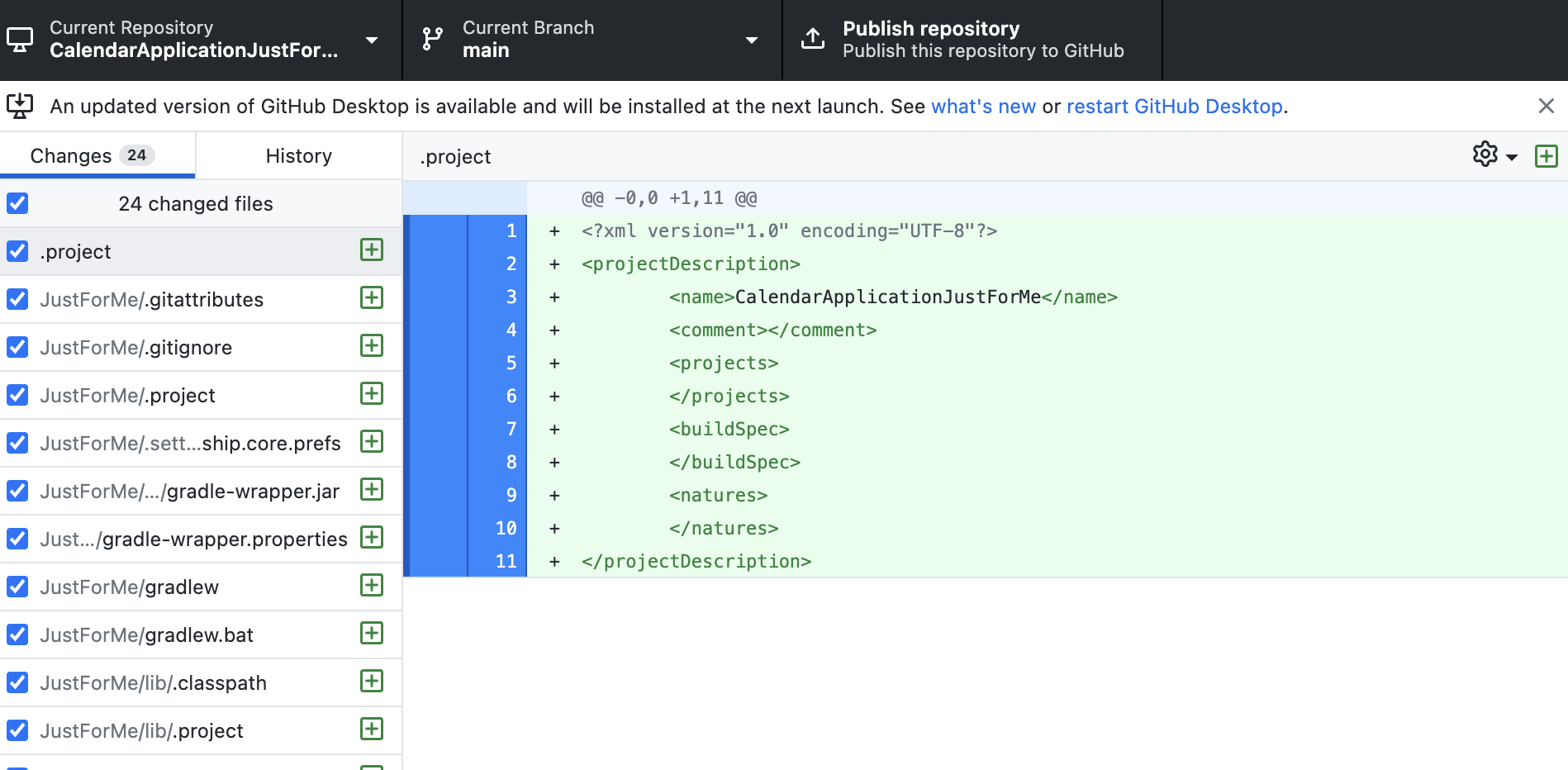
Task: Select diff line 3 number gutter
Action: [497, 297]
